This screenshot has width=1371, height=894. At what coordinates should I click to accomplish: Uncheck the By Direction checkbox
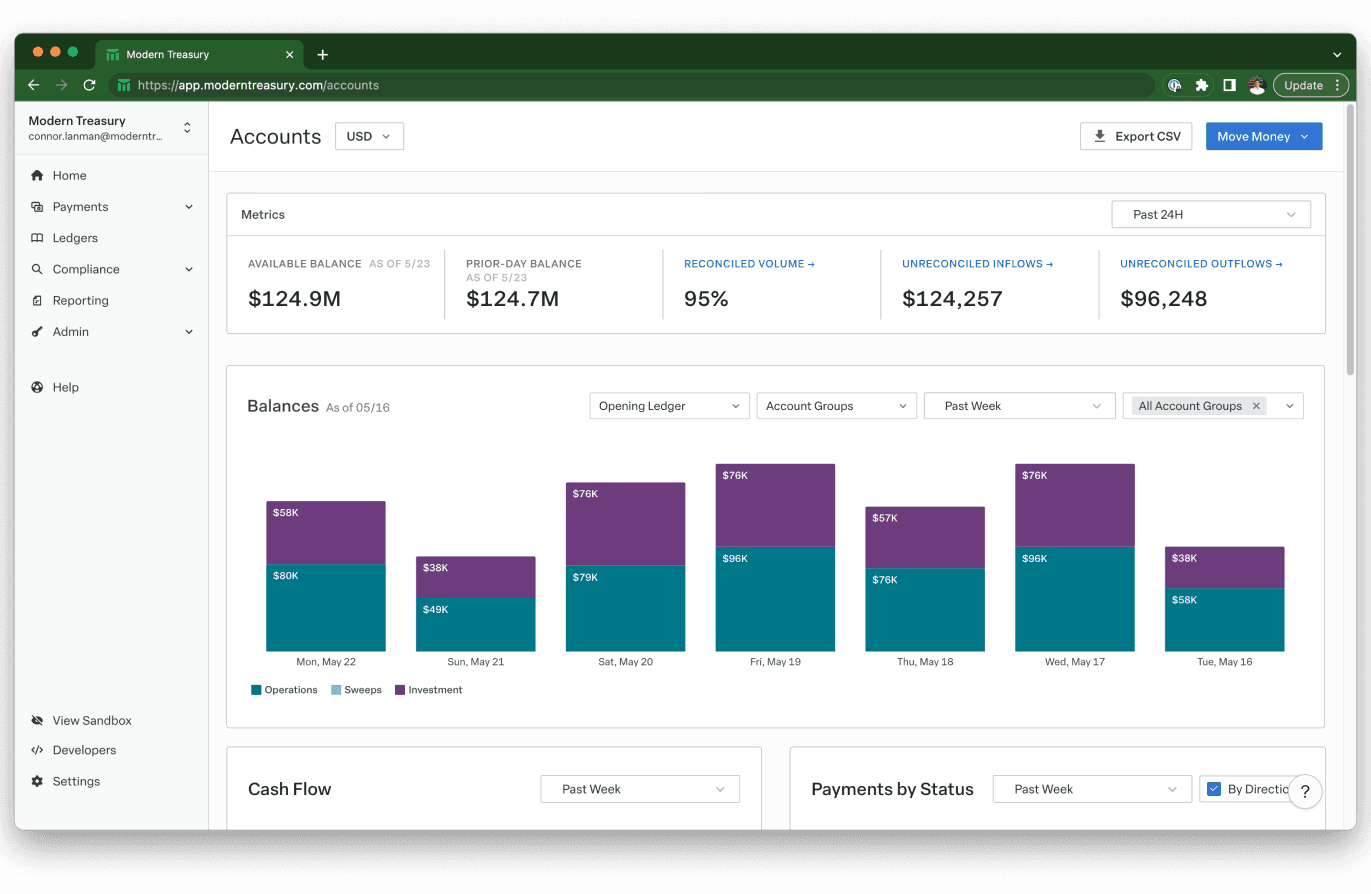pyautogui.click(x=1214, y=789)
